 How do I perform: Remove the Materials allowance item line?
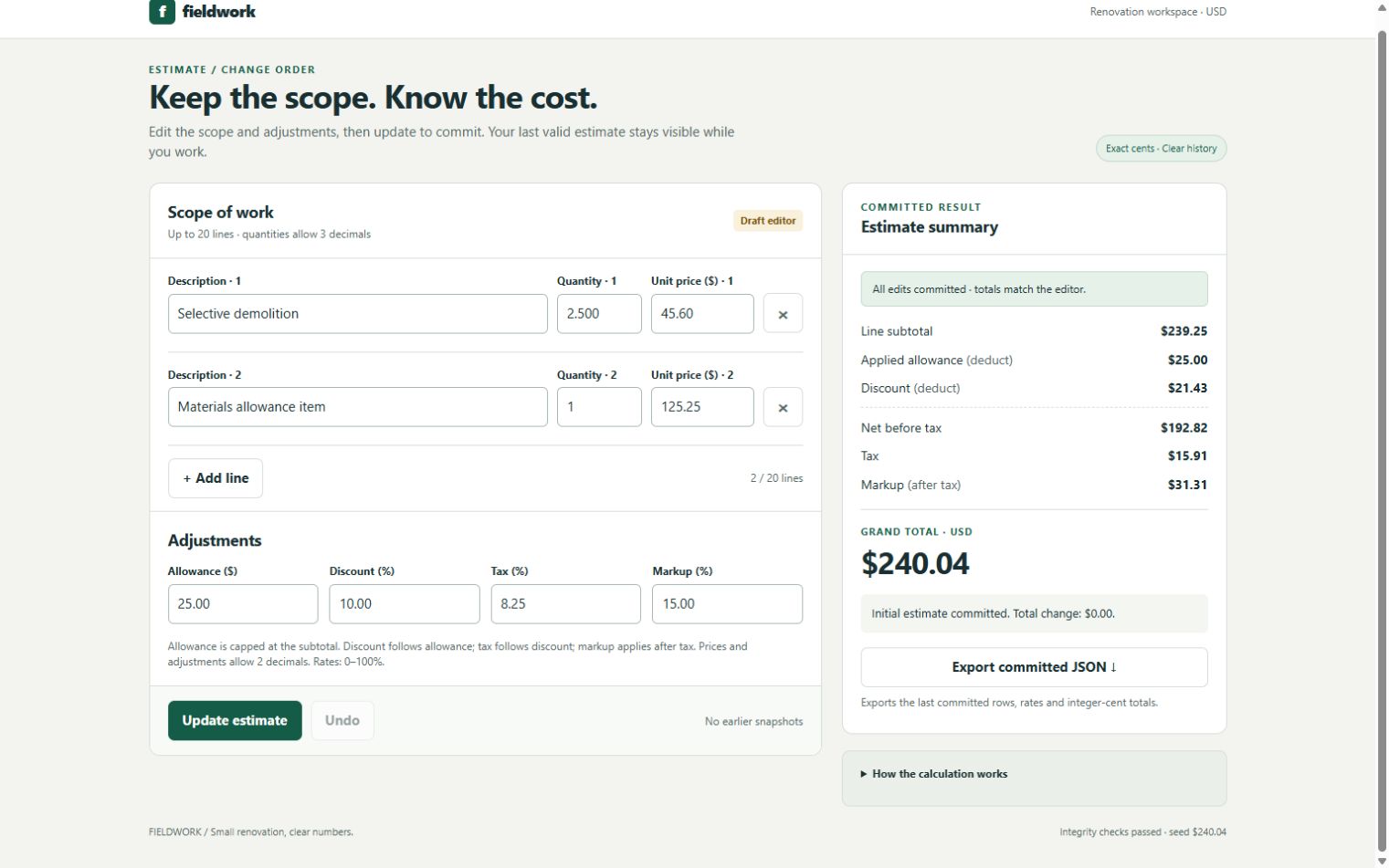click(783, 408)
